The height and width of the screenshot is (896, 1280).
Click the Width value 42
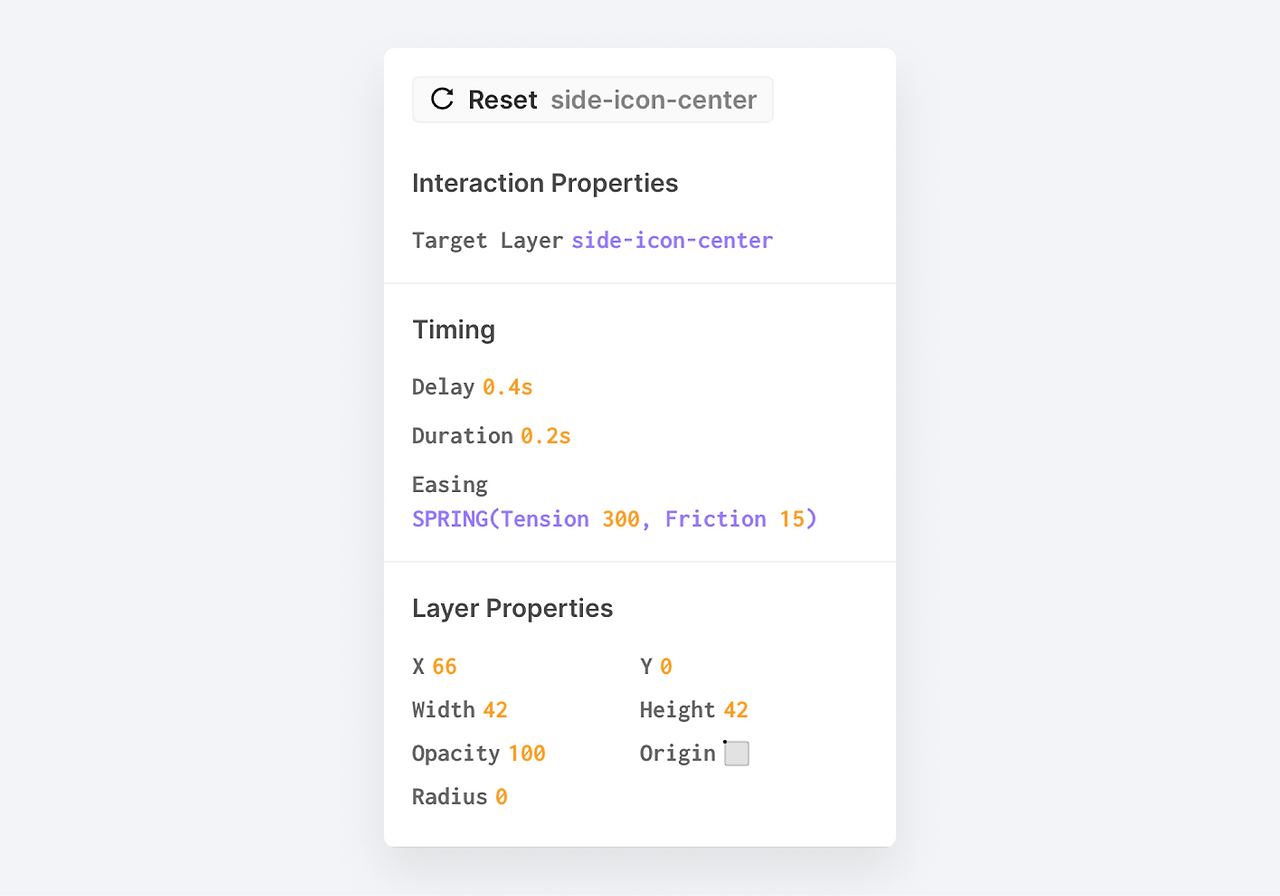coord(495,710)
